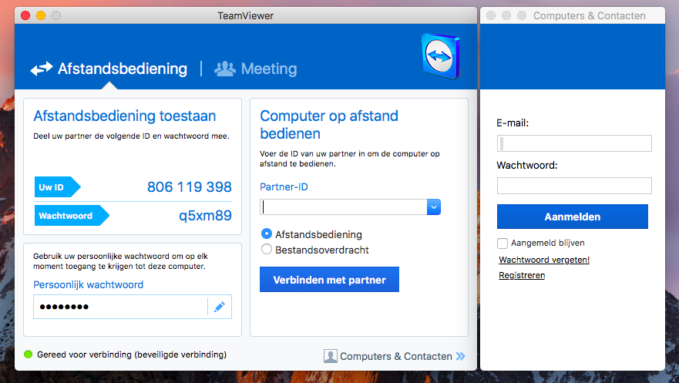Click the Computer op afstand bedienen heading
Screen dimensions: 679x383
(x=329, y=124)
